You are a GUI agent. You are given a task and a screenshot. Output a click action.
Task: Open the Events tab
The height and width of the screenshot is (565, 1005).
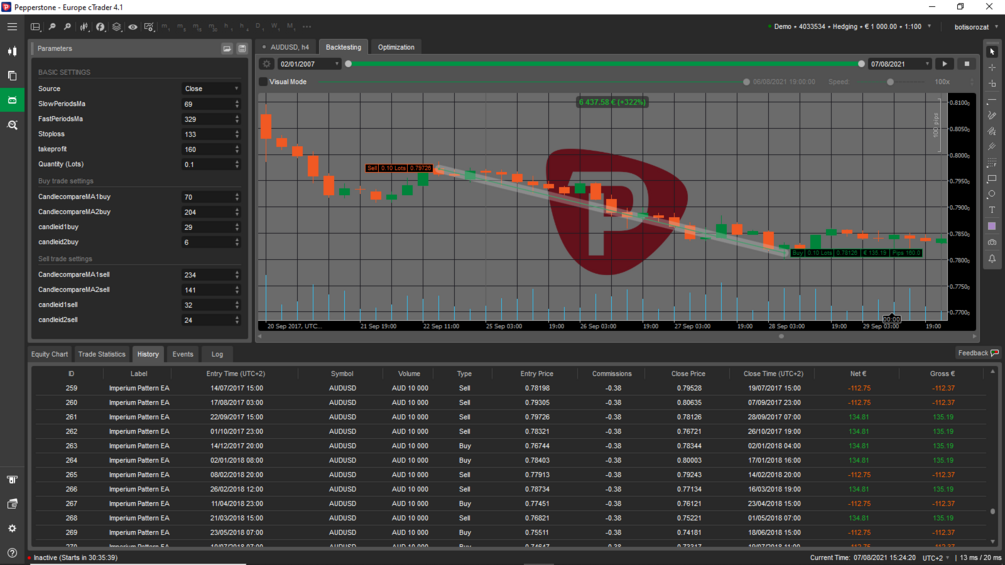click(183, 354)
